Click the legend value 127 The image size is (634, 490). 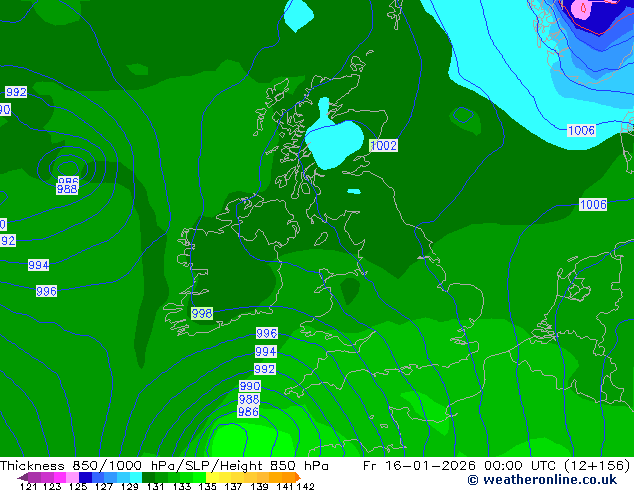coord(104,486)
